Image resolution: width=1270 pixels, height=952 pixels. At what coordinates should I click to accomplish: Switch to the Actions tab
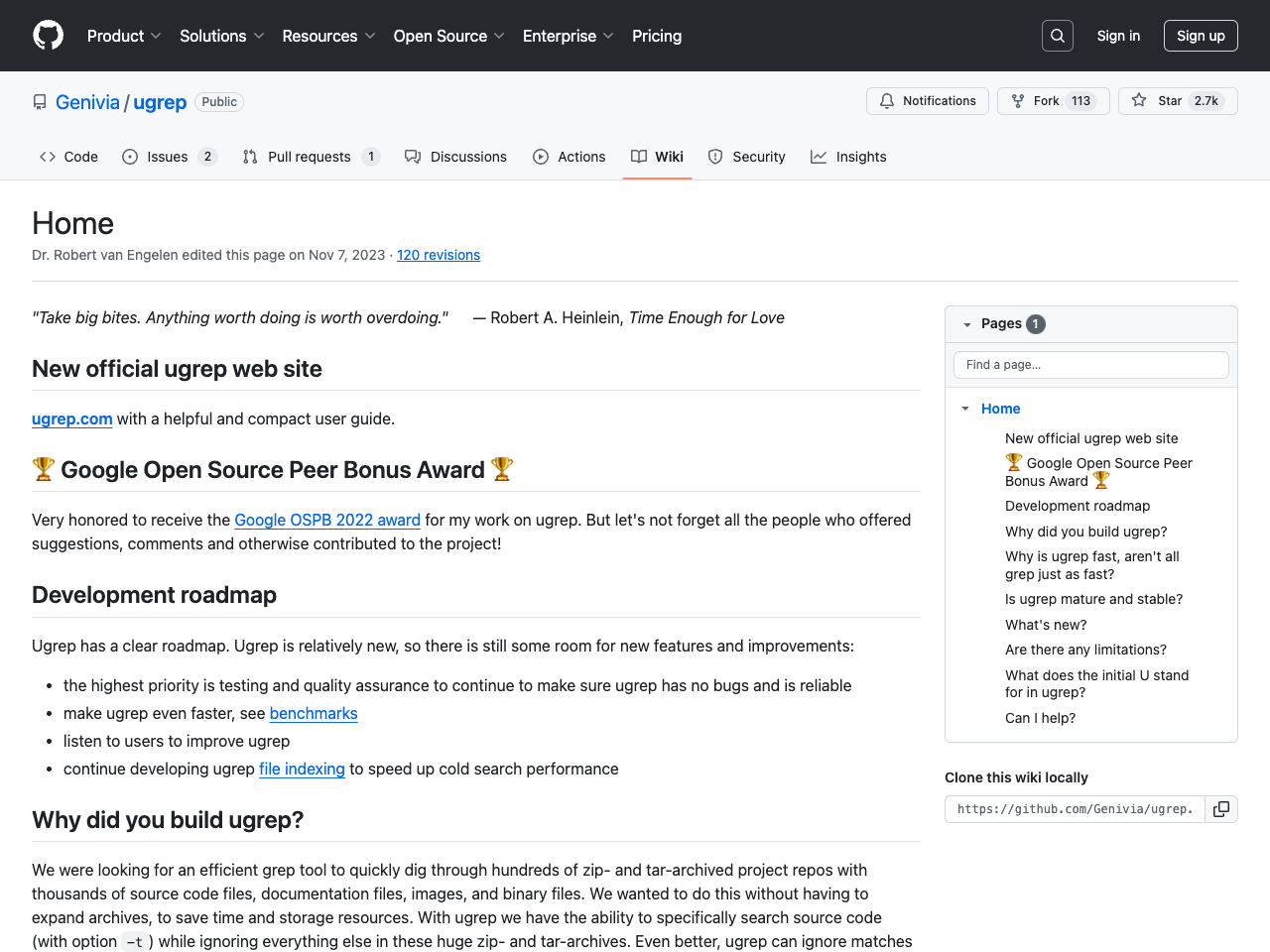pos(570,157)
